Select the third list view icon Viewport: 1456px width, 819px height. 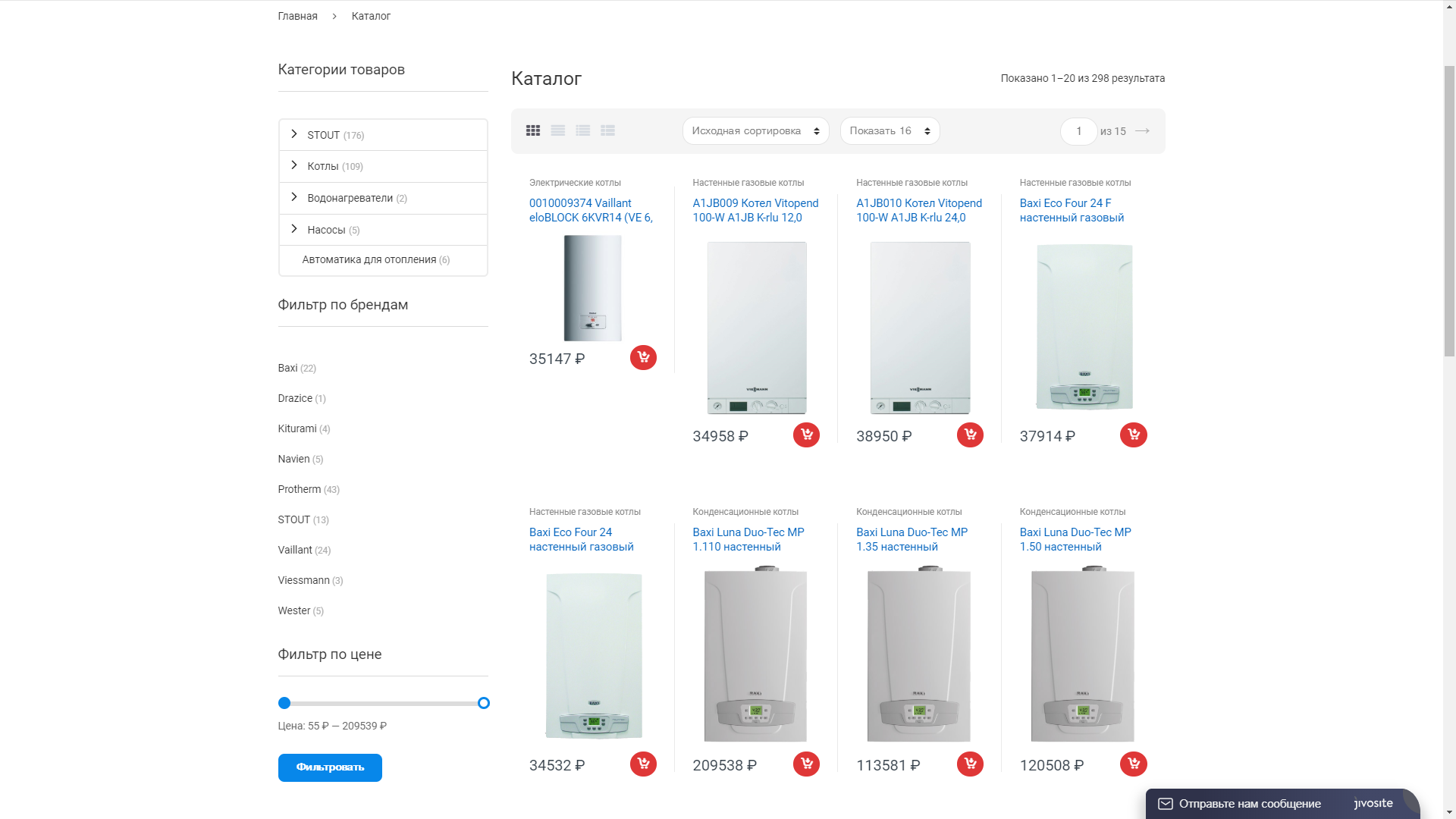tap(583, 130)
